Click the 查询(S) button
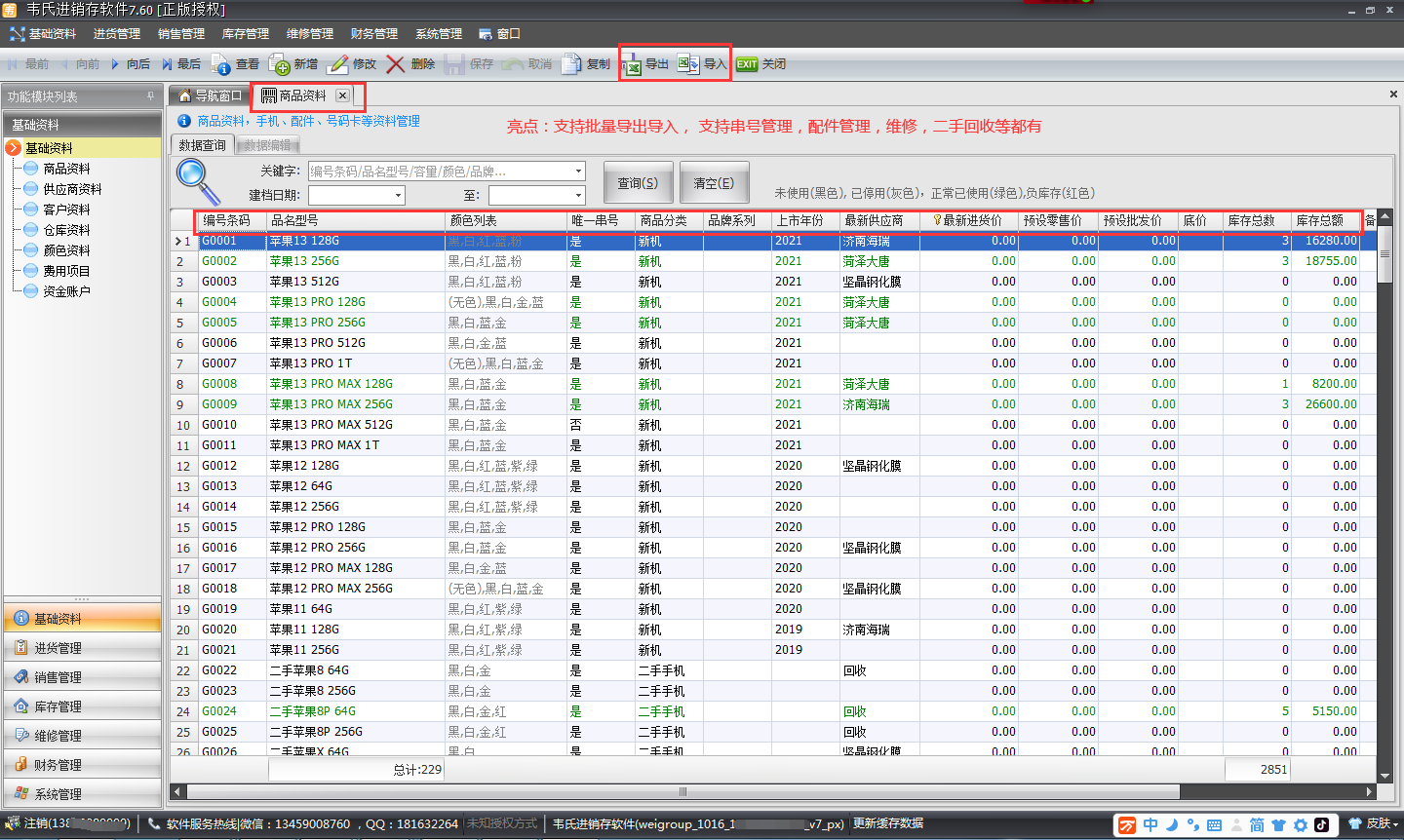1404x840 pixels. [x=638, y=183]
